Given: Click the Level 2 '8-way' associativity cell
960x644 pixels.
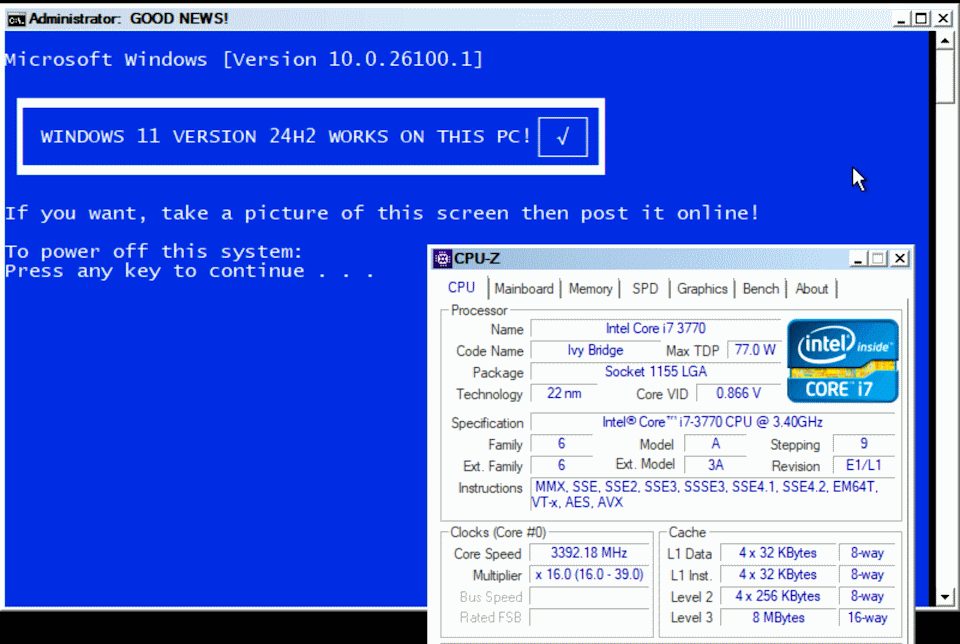Looking at the screenshot, I should (x=867, y=596).
